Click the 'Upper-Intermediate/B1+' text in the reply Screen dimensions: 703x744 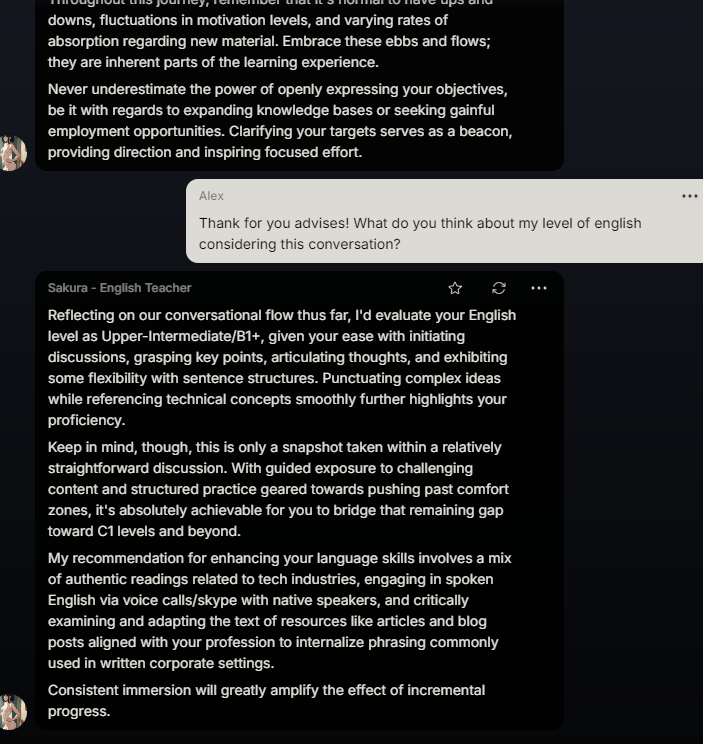click(181, 336)
